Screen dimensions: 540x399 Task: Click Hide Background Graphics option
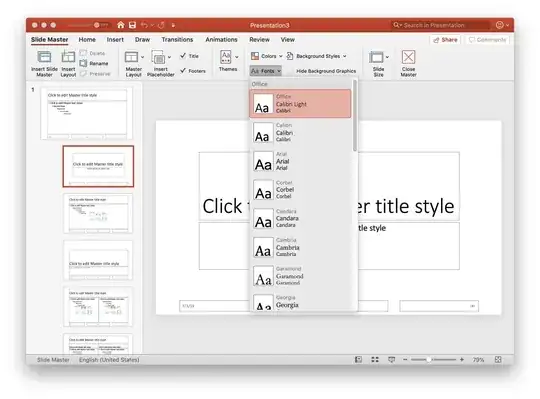(326, 71)
